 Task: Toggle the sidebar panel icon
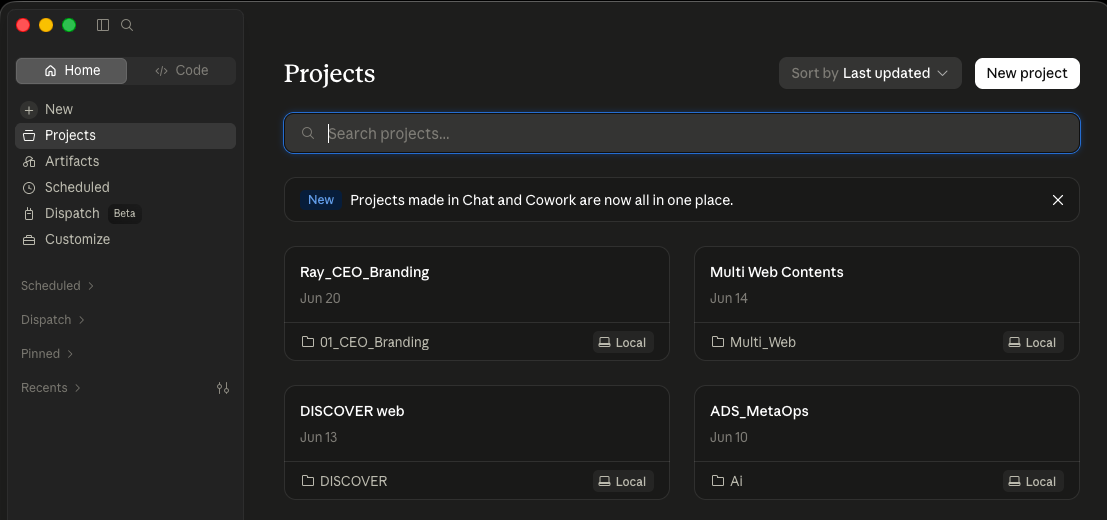103,25
